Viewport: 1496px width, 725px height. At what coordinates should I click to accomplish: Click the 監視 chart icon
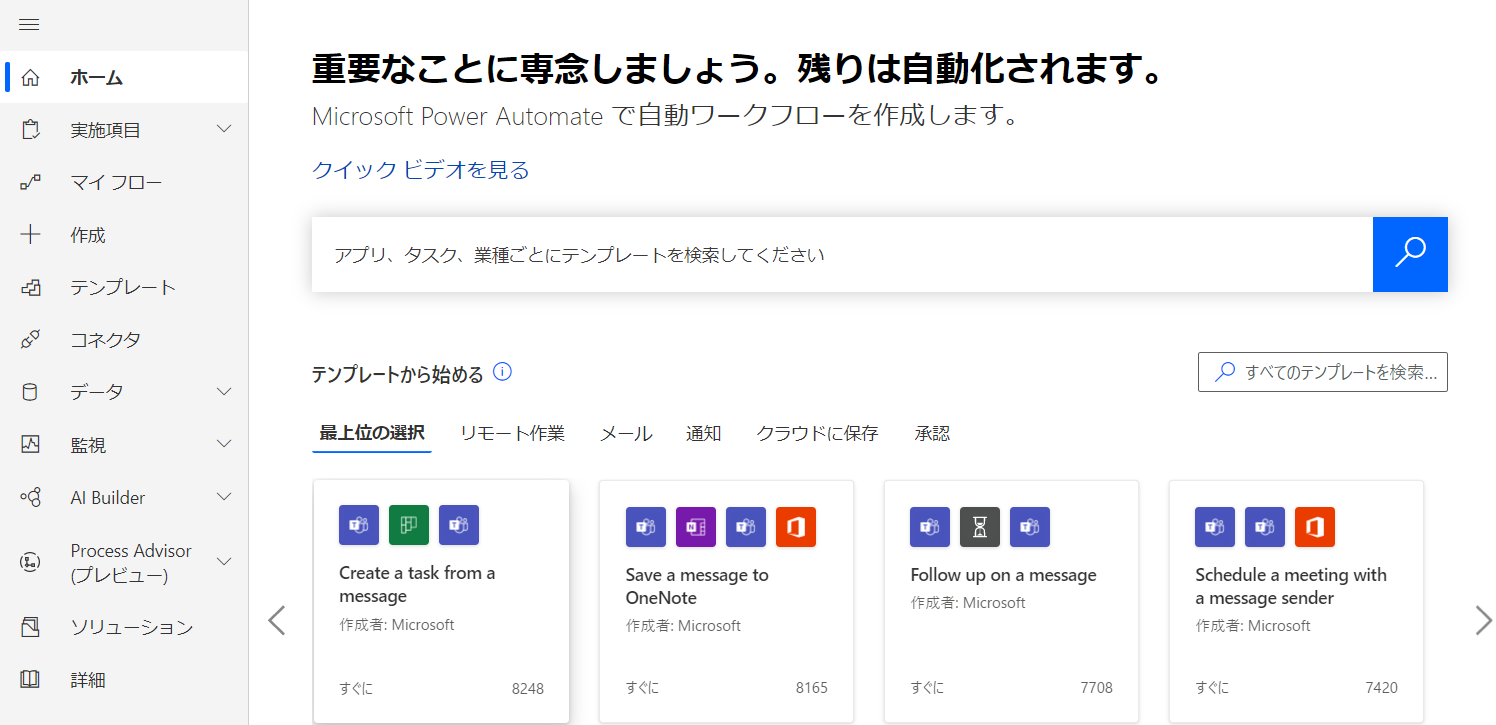click(x=30, y=444)
